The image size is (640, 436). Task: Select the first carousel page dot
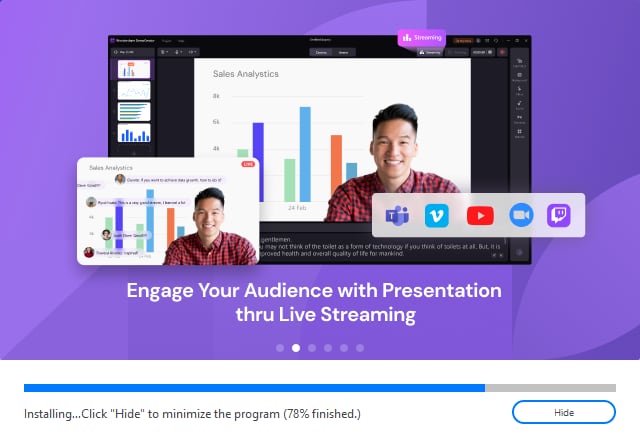tap(280, 348)
